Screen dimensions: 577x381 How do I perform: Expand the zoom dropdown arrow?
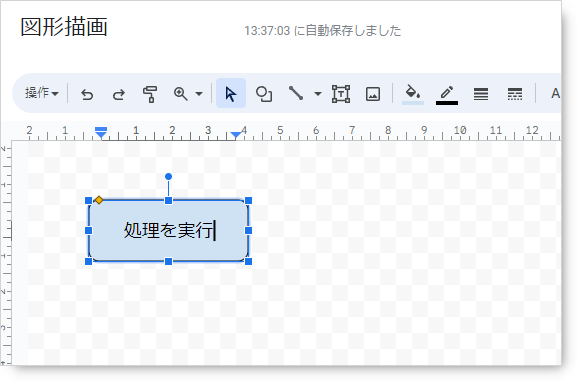[x=199, y=94]
